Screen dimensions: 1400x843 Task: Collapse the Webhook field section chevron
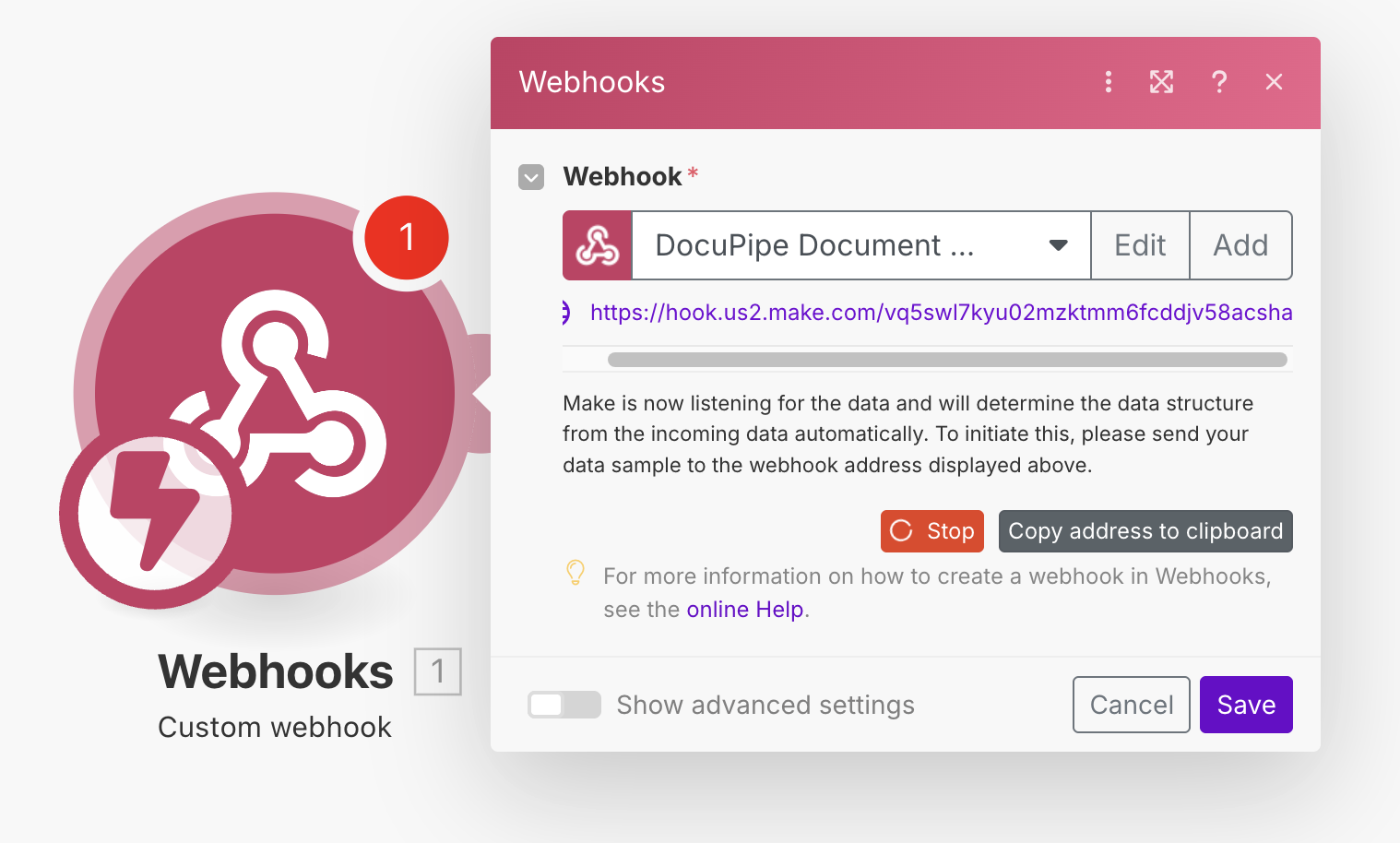[531, 177]
